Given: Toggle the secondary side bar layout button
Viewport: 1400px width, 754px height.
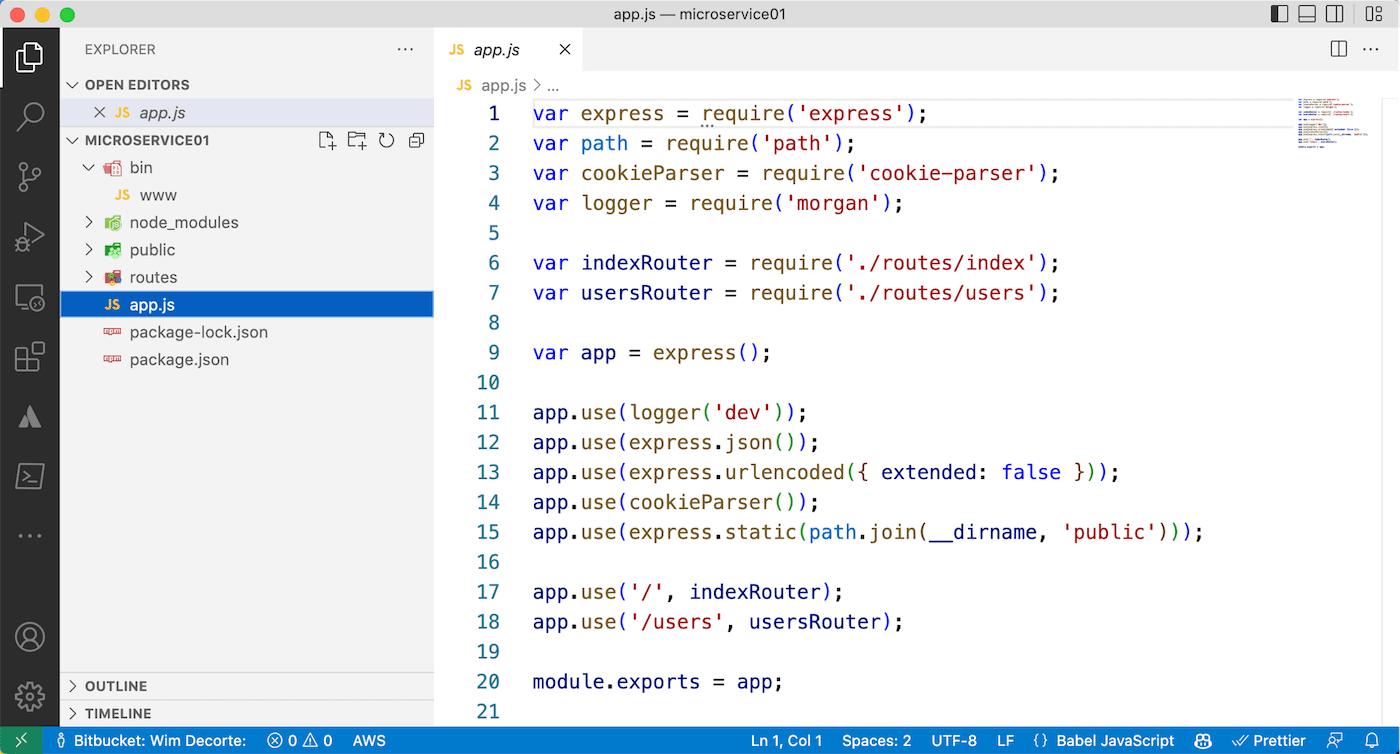Looking at the screenshot, I should [1335, 14].
